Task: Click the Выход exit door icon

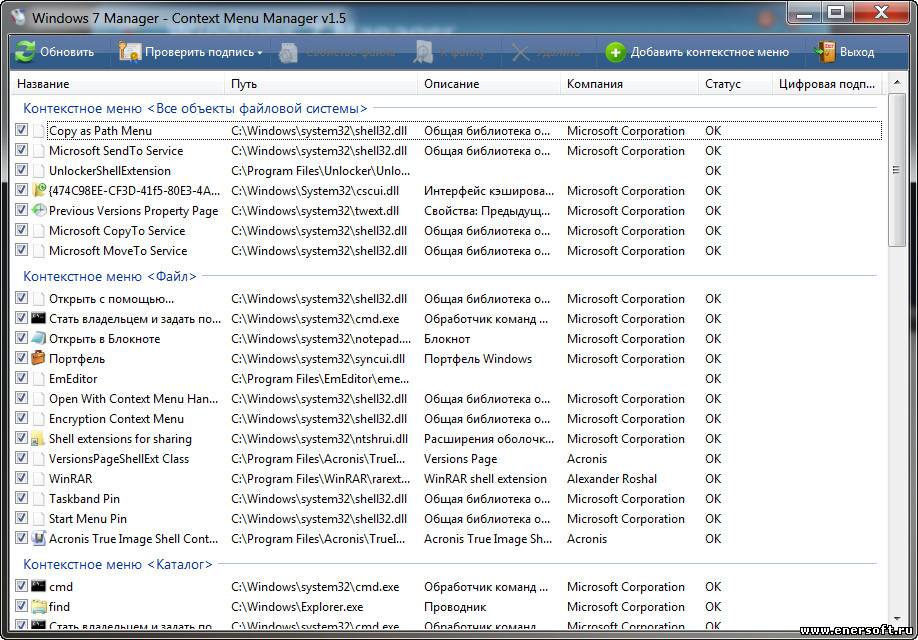Action: 826,52
